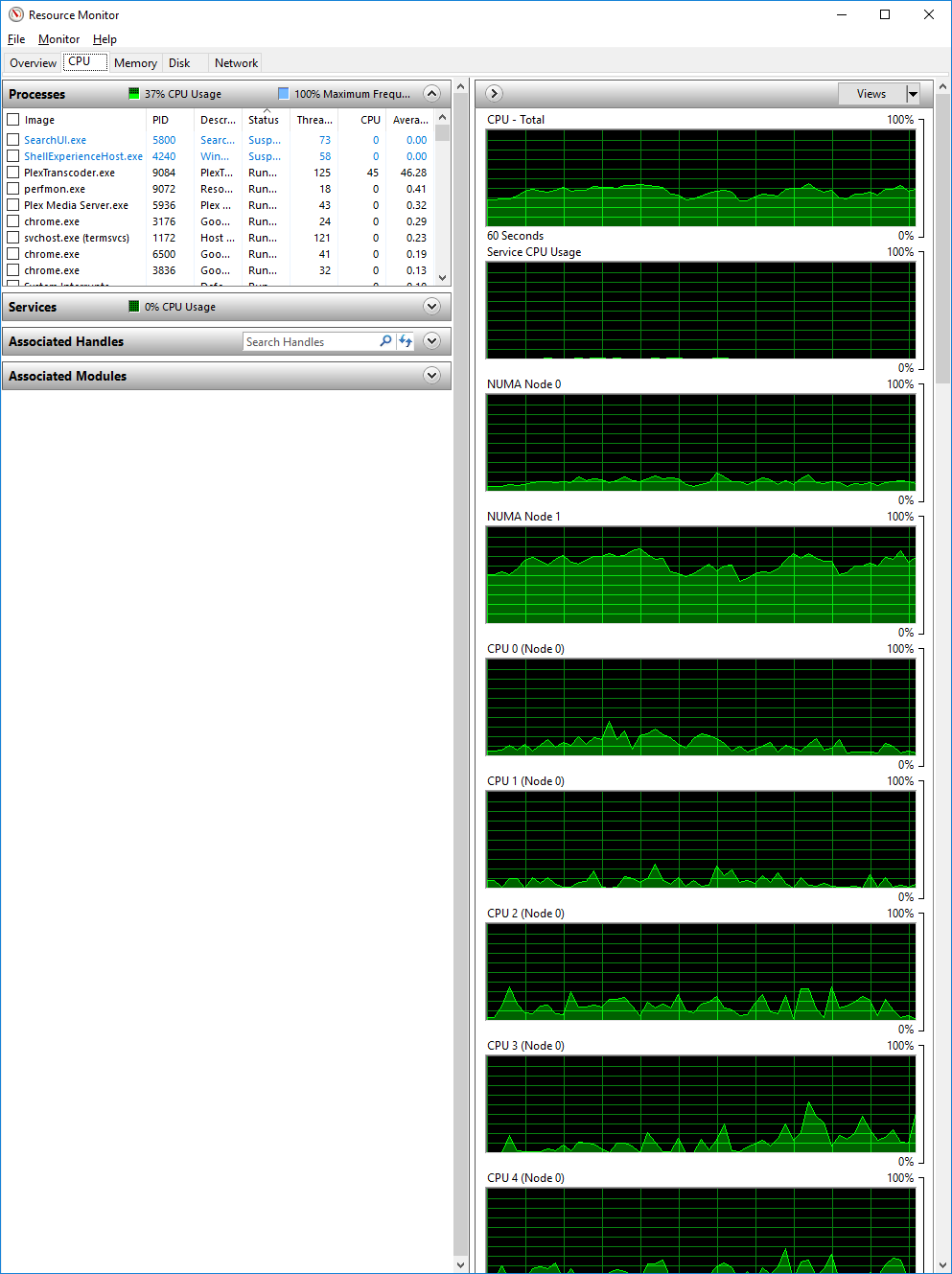Switch to the Network tab
This screenshot has height=1274, width=952.
(x=236, y=63)
